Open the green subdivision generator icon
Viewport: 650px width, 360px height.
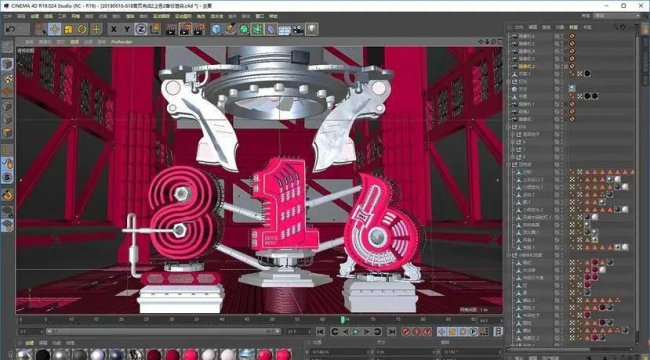point(244,29)
